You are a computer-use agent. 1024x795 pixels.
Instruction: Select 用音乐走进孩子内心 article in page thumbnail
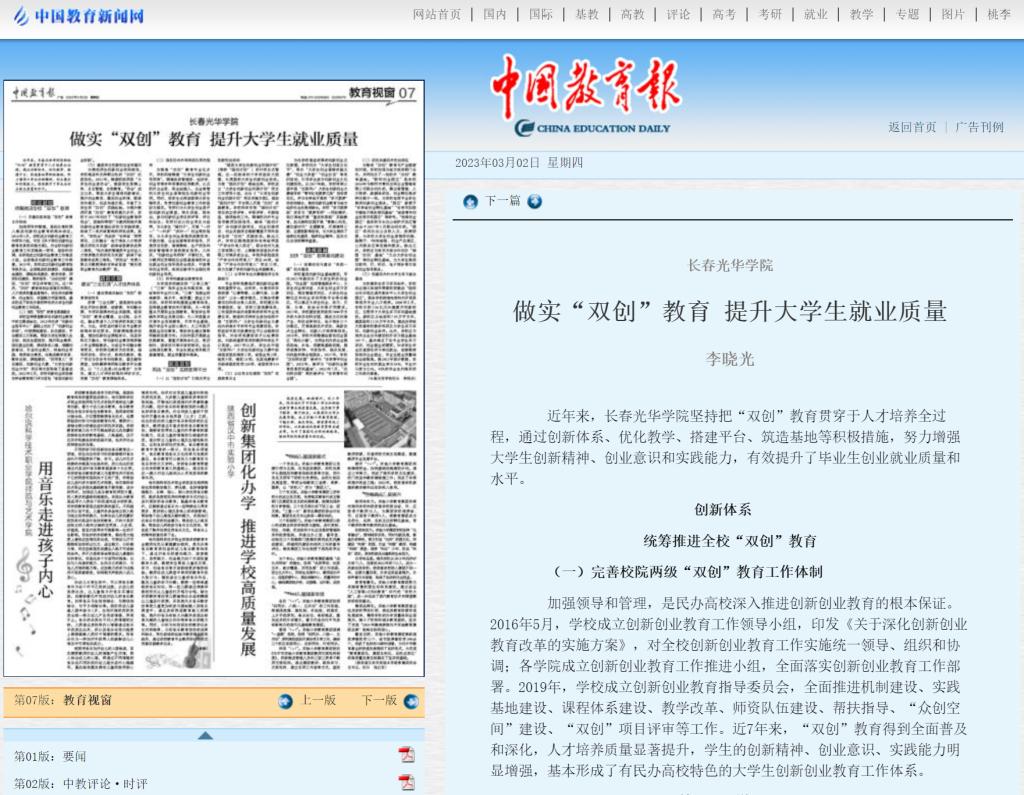(x=45, y=529)
